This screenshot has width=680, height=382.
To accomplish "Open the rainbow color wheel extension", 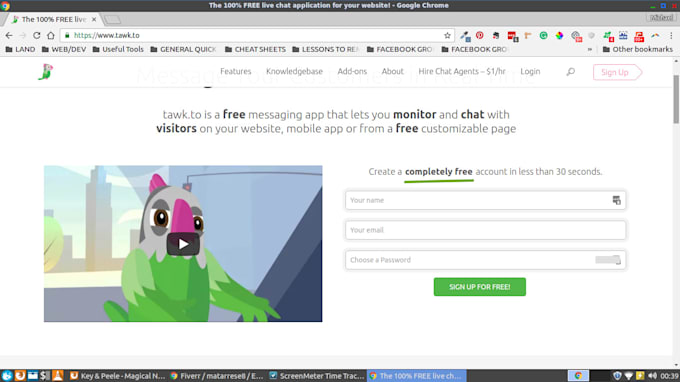I will click(559, 36).
